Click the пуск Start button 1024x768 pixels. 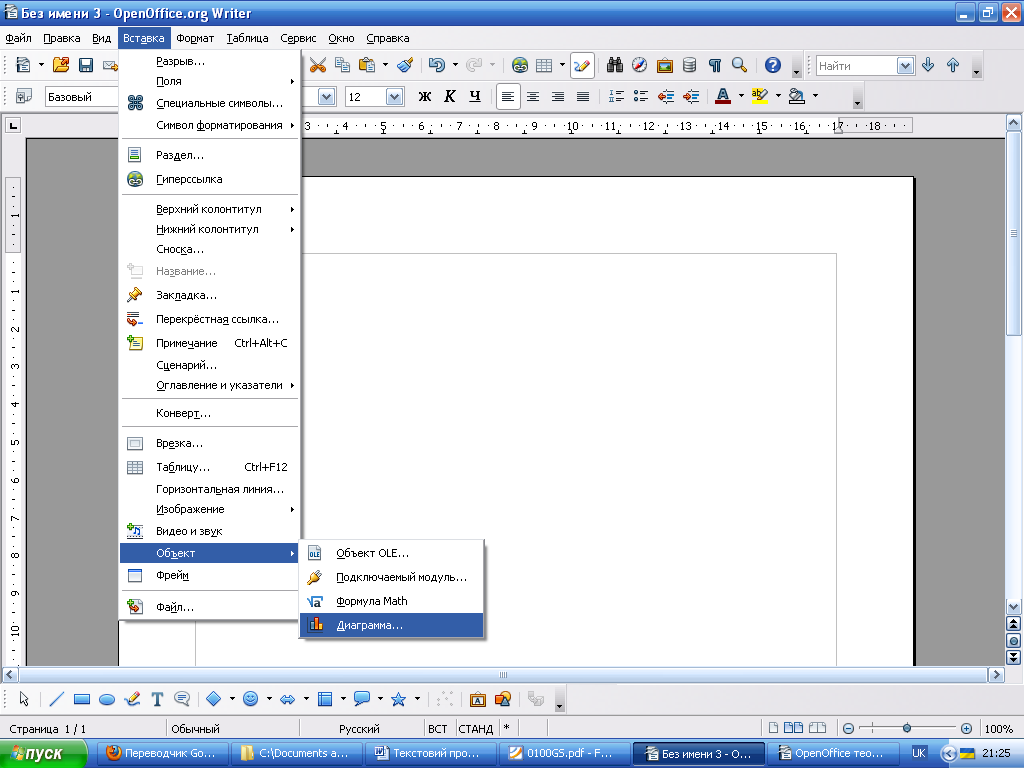pos(42,754)
